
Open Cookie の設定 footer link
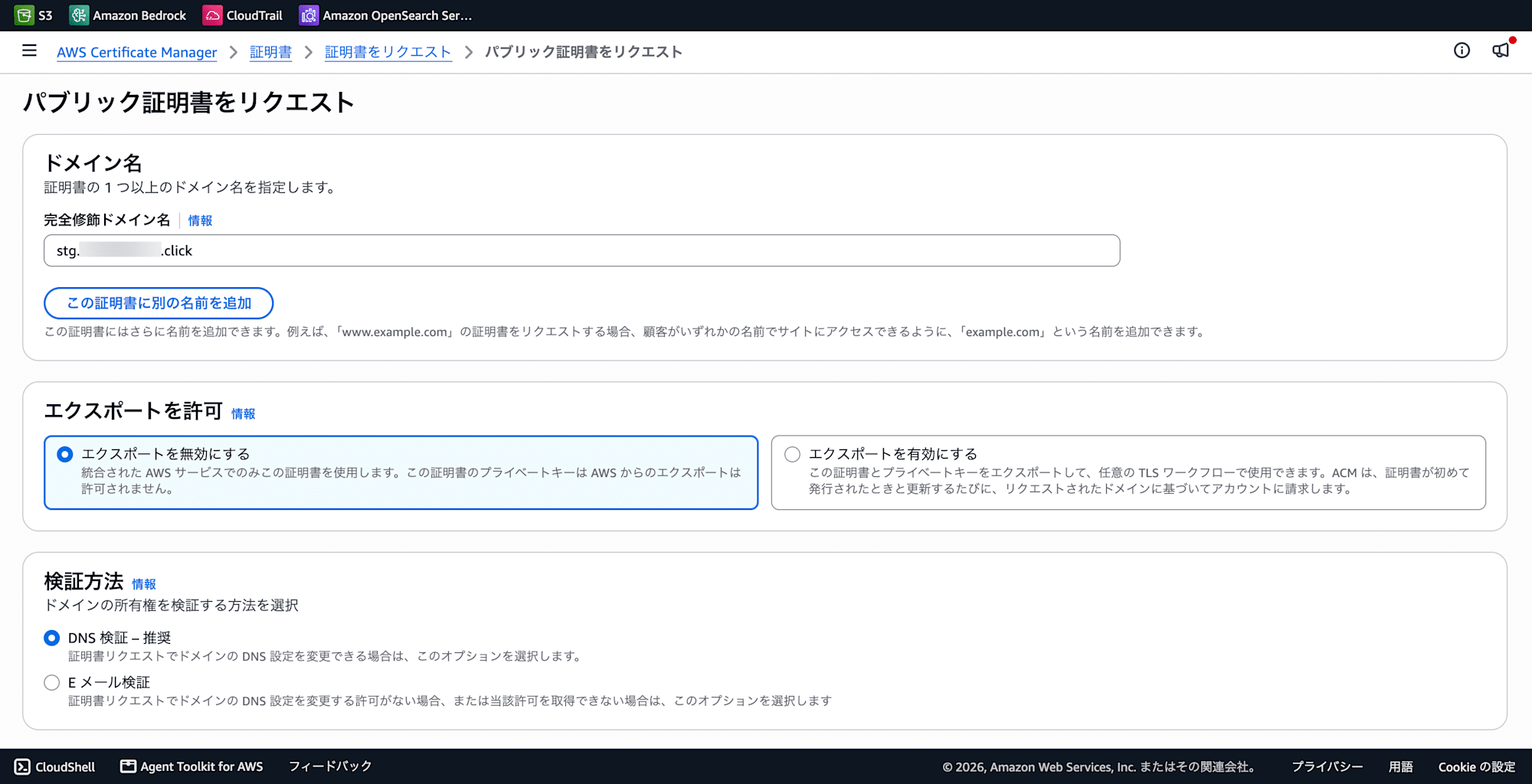(1477, 766)
